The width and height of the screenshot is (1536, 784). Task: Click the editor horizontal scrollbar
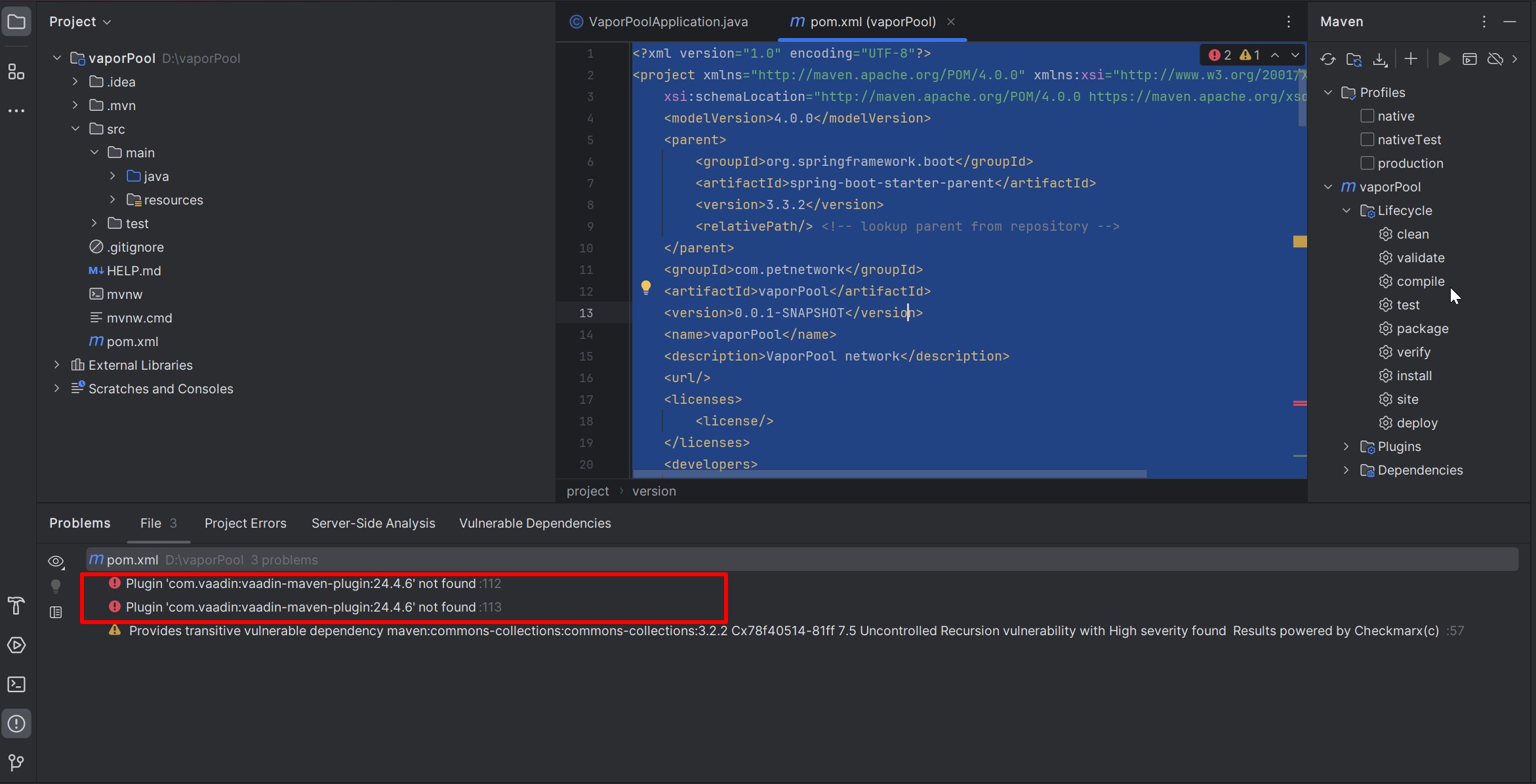coord(889,473)
